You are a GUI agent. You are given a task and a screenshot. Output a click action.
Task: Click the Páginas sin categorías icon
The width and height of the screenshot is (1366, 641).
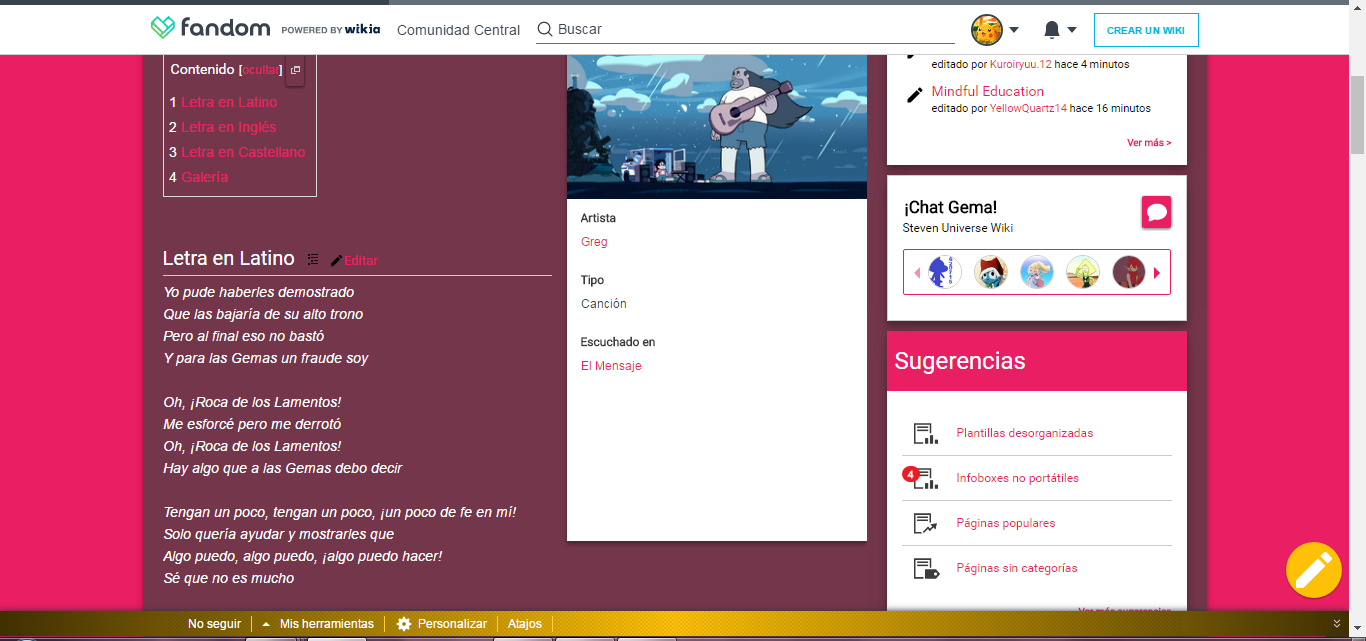[925, 568]
